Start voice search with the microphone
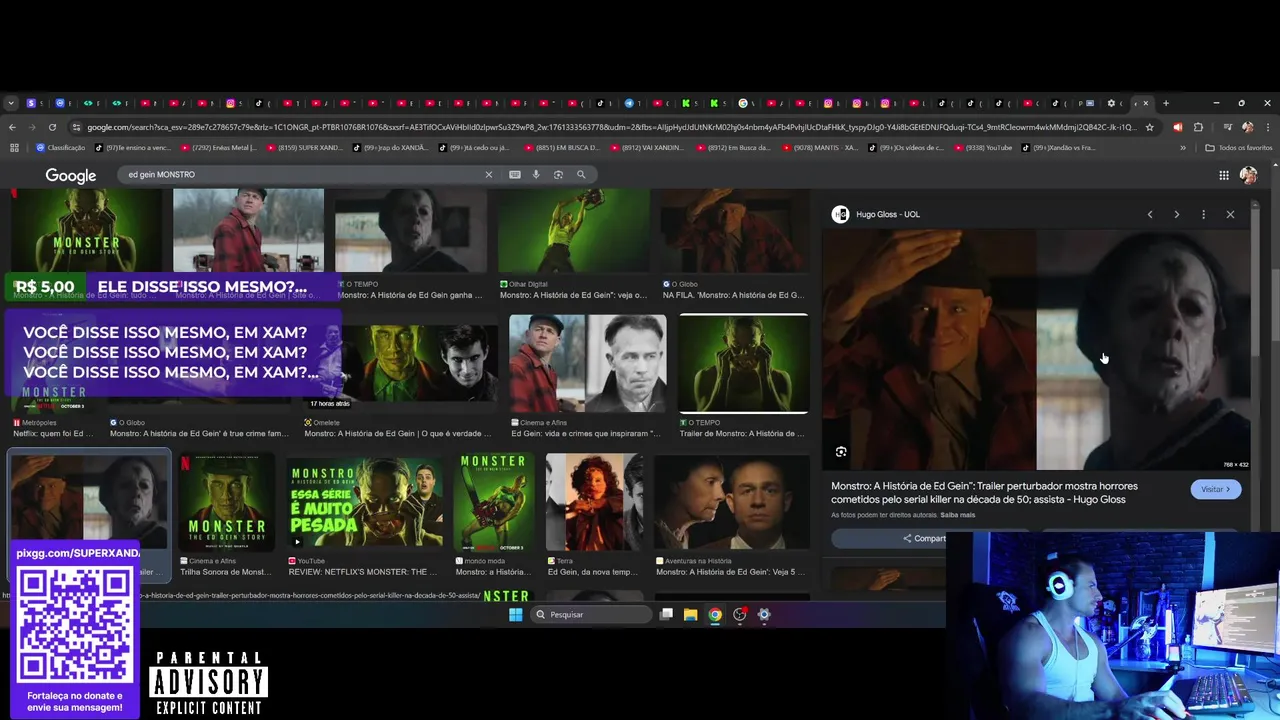1280x720 pixels. tap(536, 174)
